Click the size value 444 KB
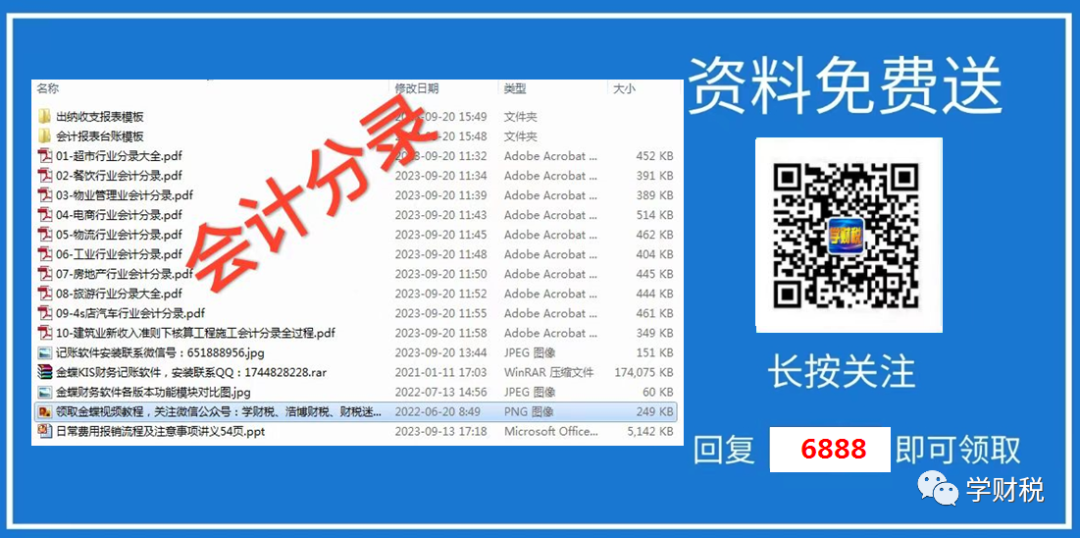Viewport: 1080px width, 538px height. pos(654,293)
